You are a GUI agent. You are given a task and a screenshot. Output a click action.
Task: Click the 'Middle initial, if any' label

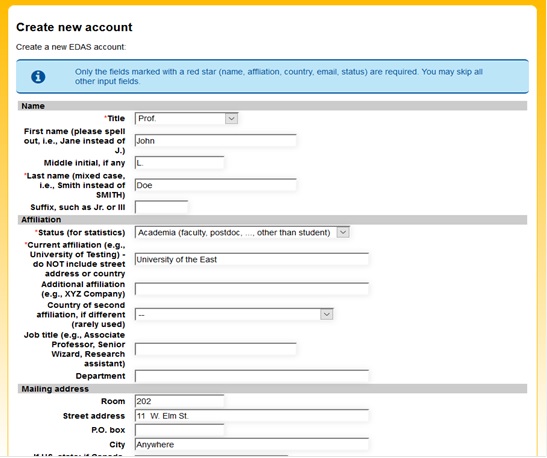pos(84,163)
